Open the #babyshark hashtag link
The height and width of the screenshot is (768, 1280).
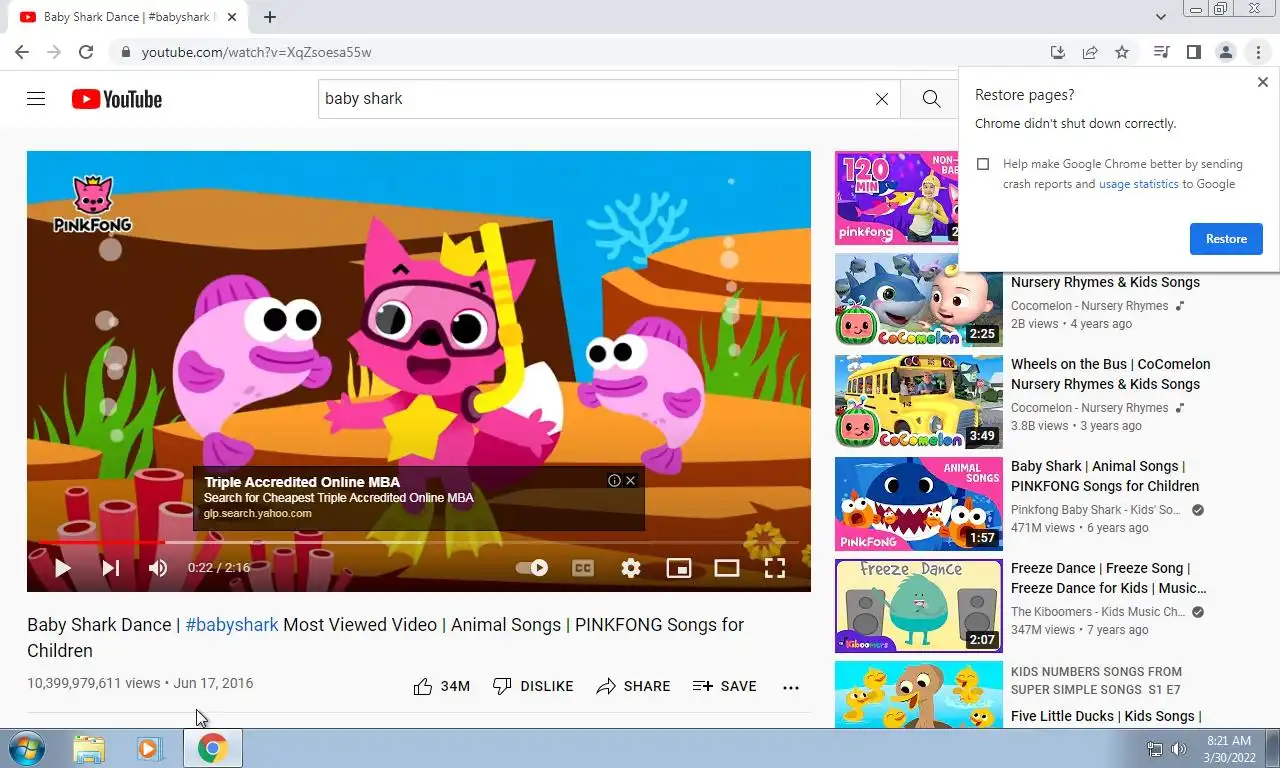[x=232, y=624]
